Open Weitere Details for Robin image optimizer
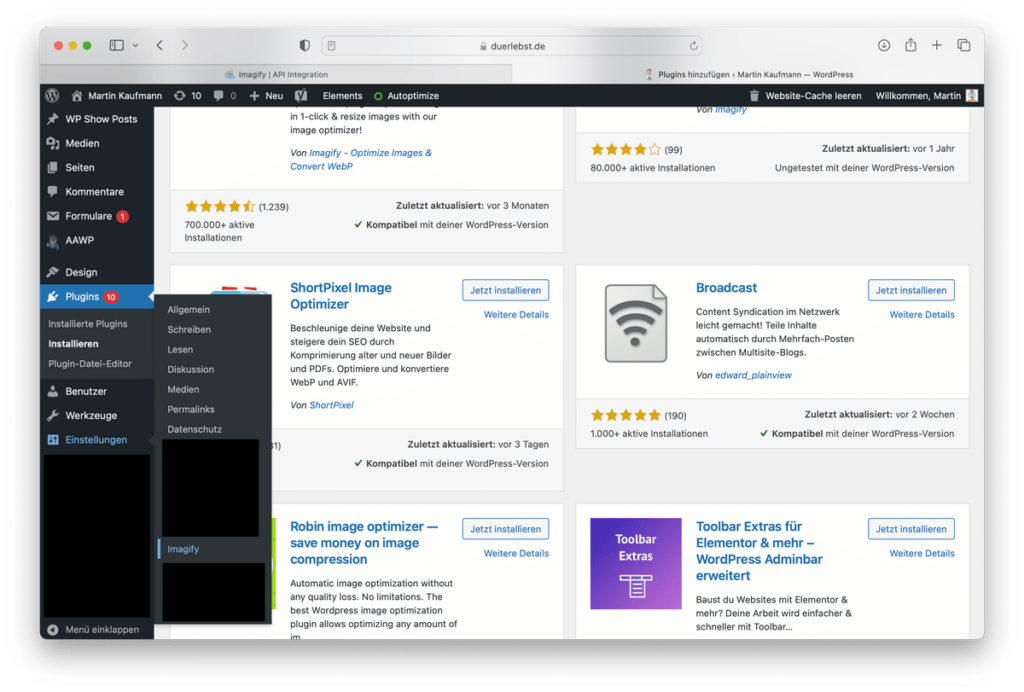This screenshot has height=692, width=1024. click(x=516, y=554)
